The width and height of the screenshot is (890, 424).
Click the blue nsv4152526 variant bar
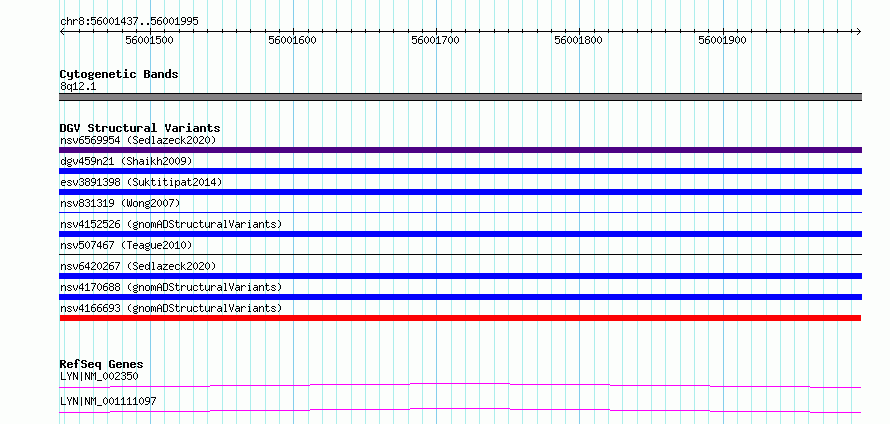[x=460, y=234]
